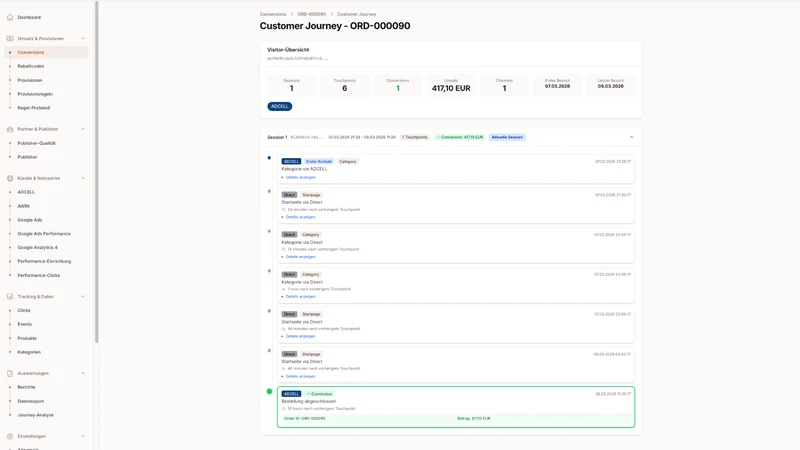
Task: Collapse the Session 1 panel chevron
Action: [x=631, y=137]
